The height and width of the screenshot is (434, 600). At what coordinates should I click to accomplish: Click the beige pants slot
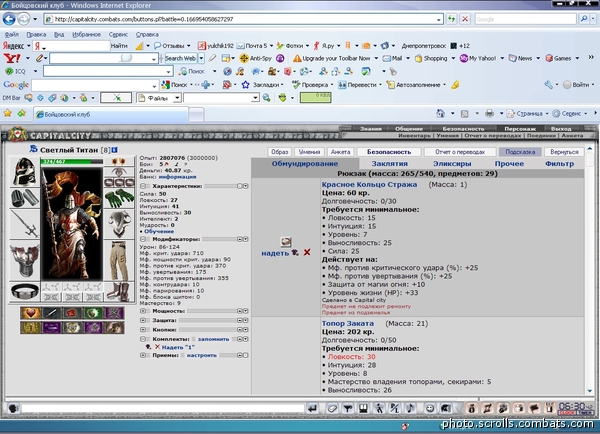[119, 261]
